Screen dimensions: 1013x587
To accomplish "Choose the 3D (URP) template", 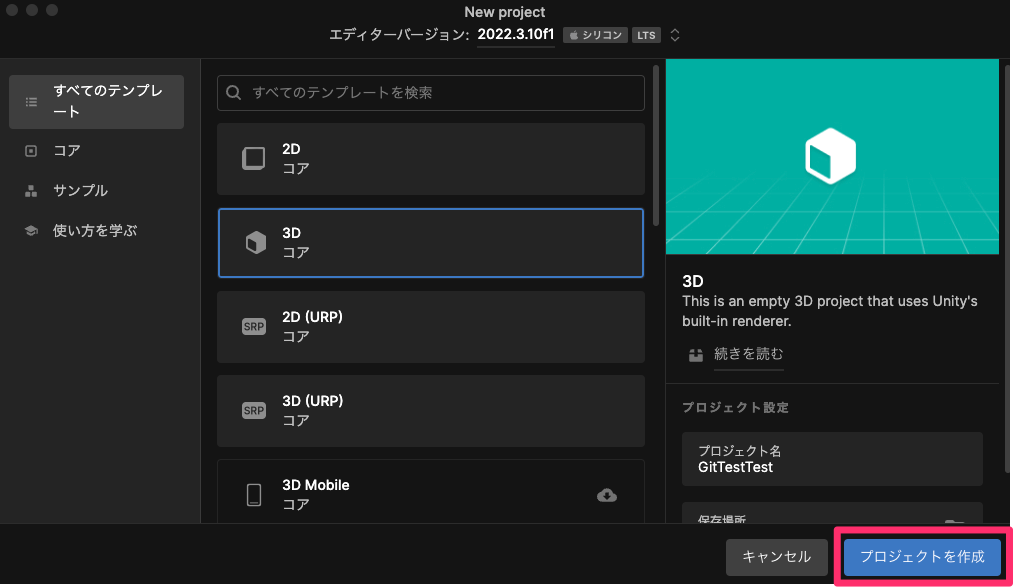I will [431, 411].
